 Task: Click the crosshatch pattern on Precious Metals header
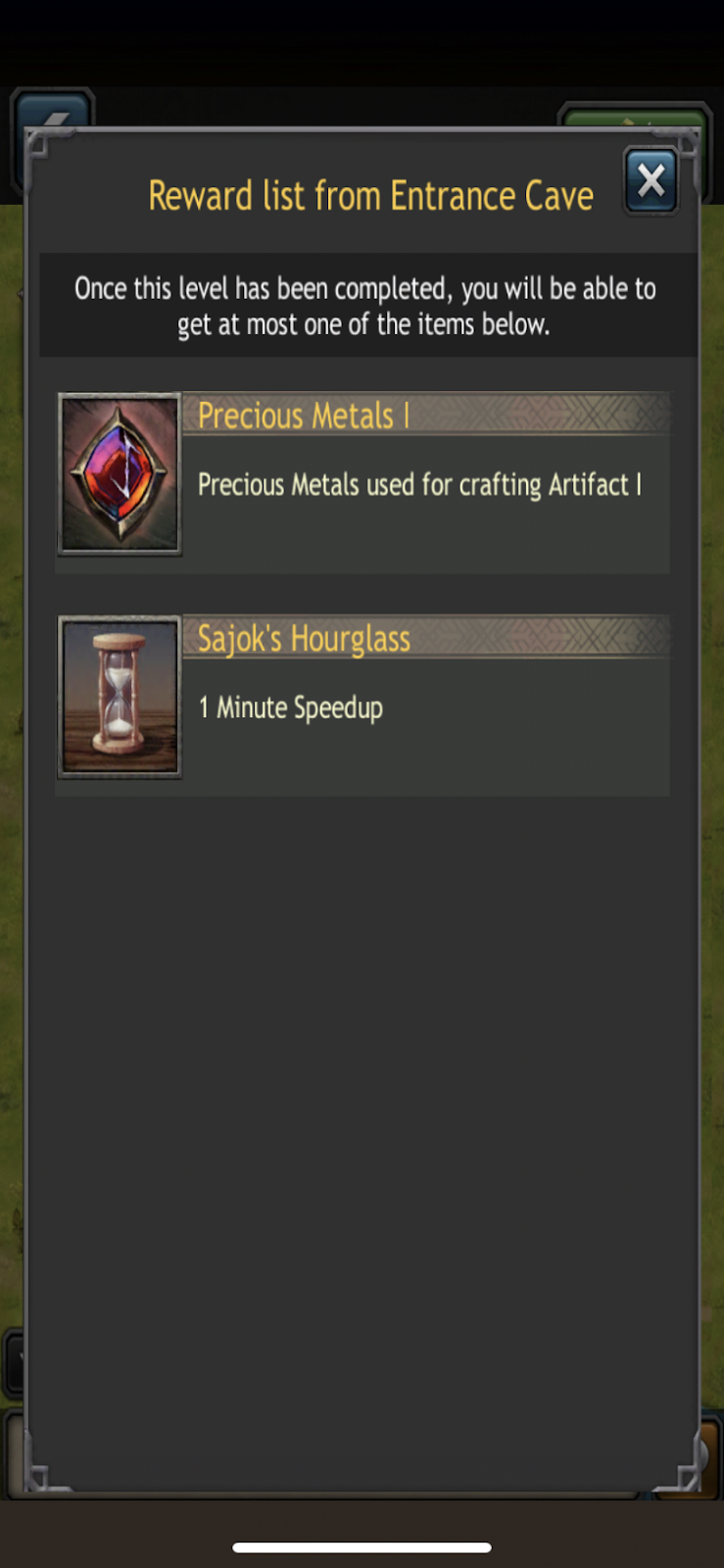[598, 415]
